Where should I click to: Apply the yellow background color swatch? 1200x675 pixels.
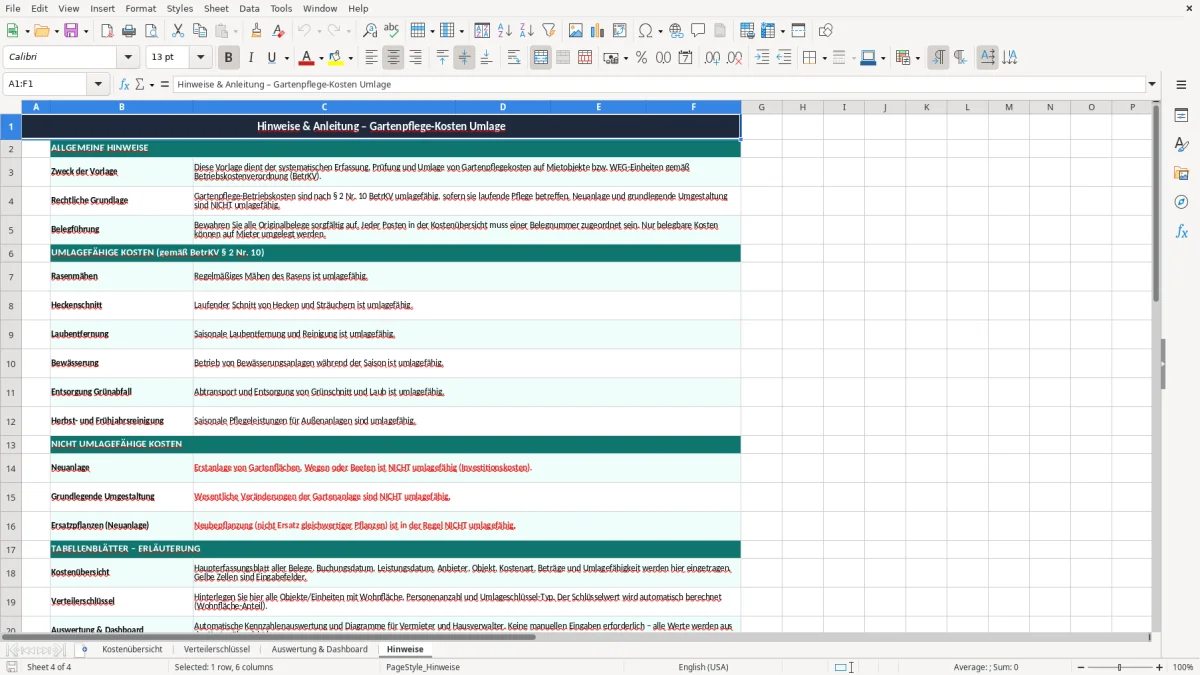click(337, 58)
